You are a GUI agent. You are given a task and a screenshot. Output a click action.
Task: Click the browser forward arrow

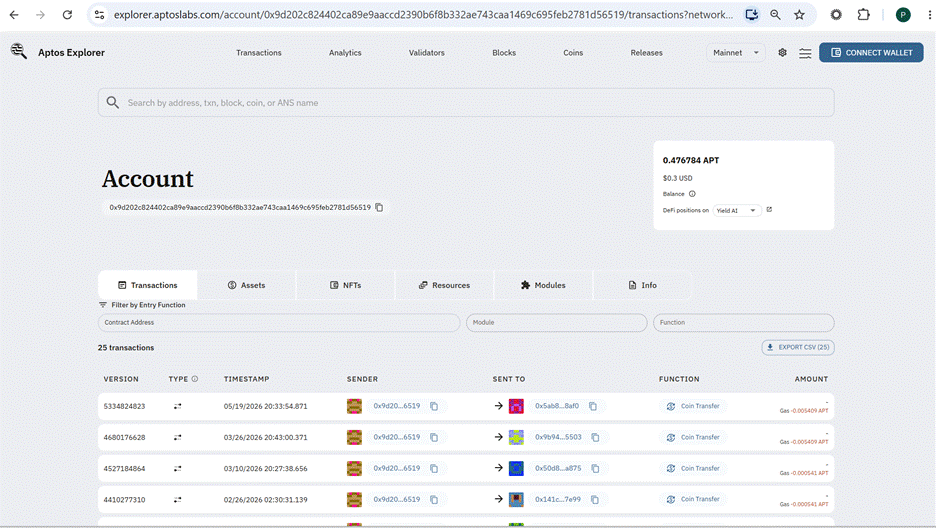point(40,15)
